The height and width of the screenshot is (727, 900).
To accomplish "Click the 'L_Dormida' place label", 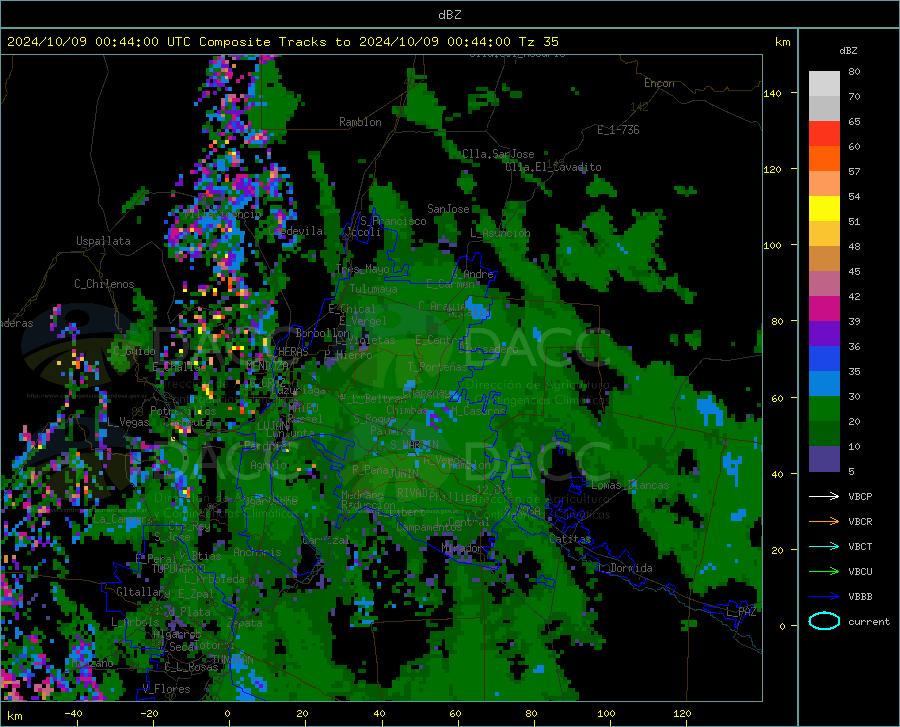I will pos(625,568).
